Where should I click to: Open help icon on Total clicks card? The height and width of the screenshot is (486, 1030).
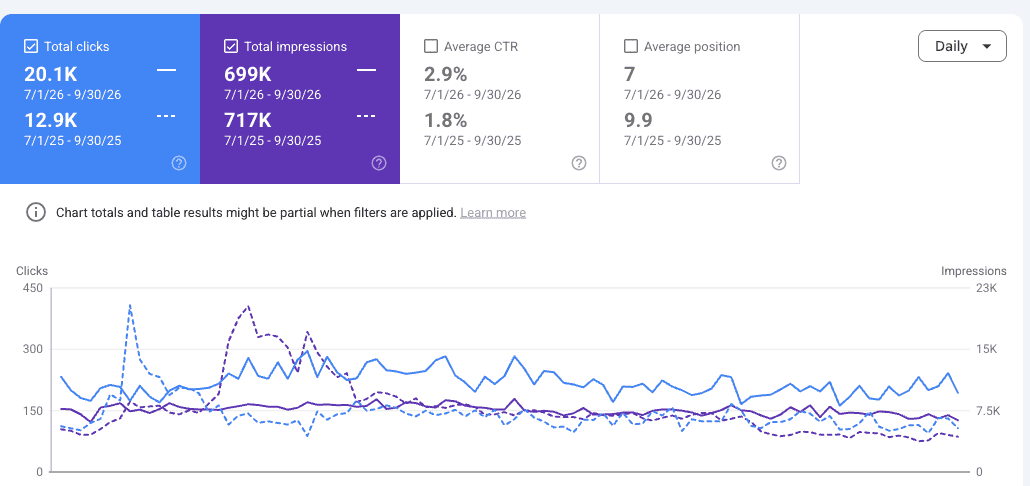coord(179,164)
